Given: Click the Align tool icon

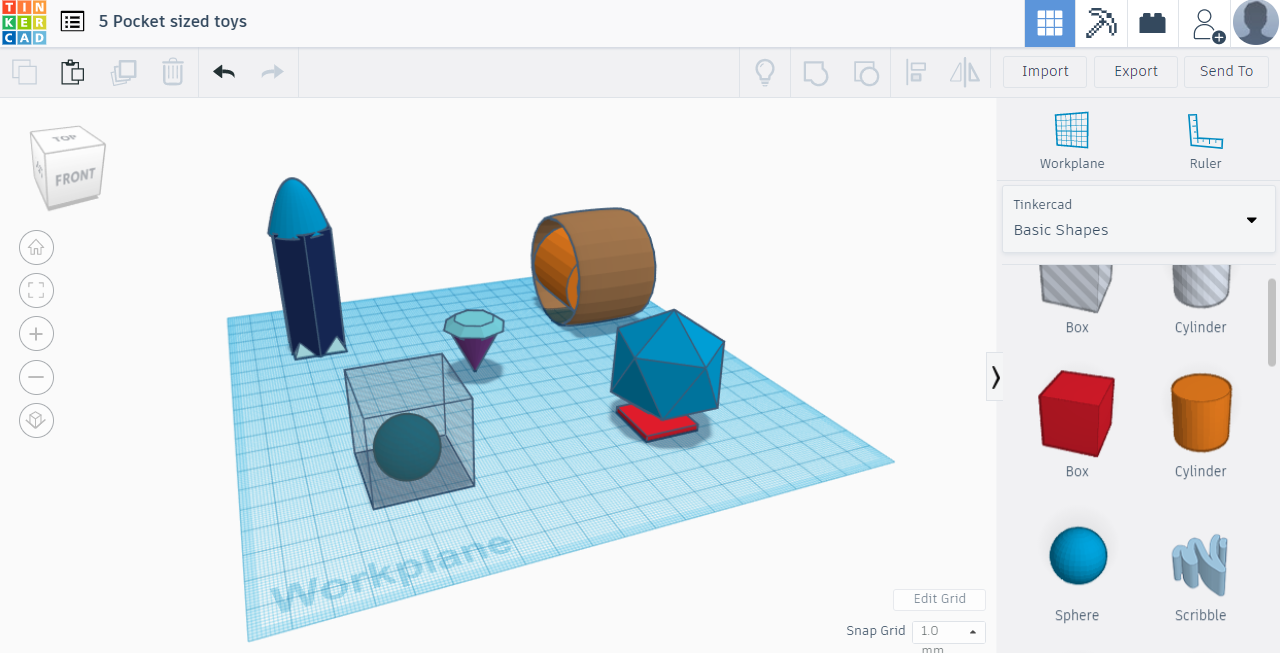Looking at the screenshot, I should click(915, 72).
